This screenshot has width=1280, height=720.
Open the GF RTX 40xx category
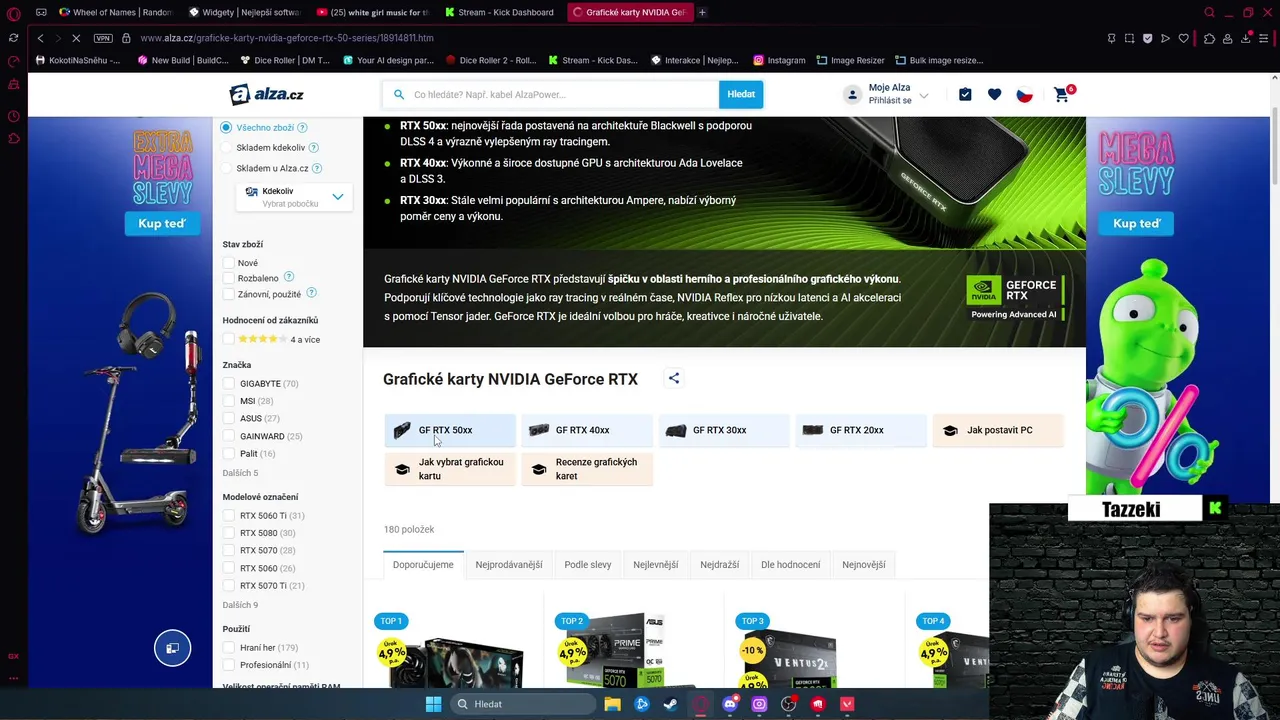click(x=587, y=430)
